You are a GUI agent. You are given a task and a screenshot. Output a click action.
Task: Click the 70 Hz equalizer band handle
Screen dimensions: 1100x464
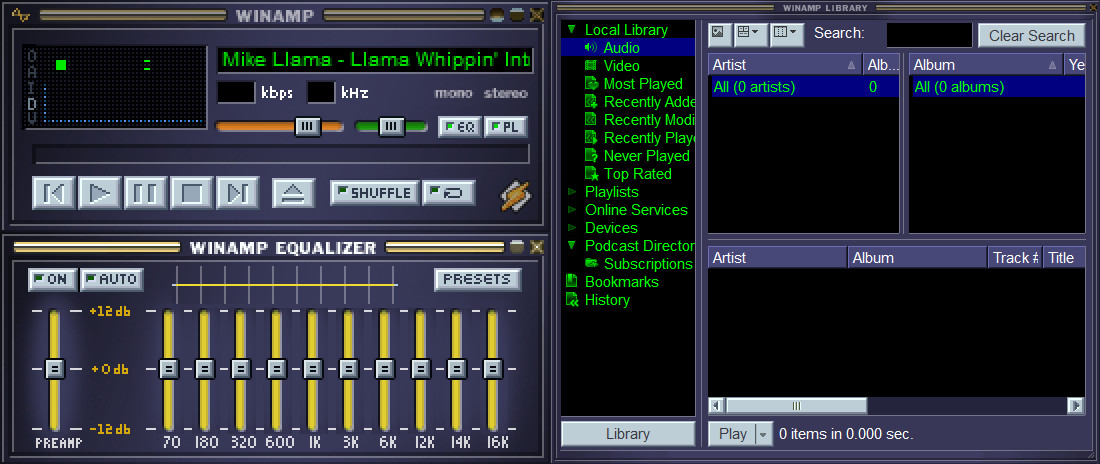[168, 369]
